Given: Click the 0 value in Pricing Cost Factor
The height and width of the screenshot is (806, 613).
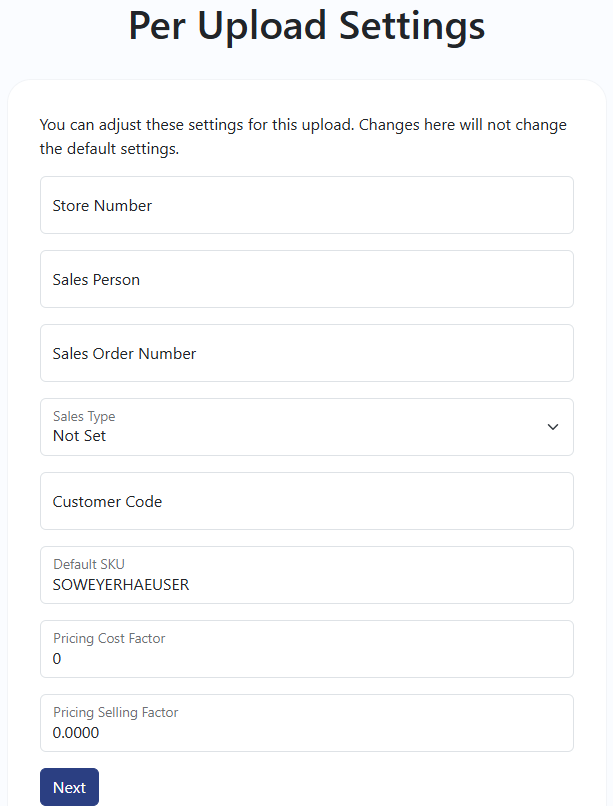Looking at the screenshot, I should click(x=57, y=659).
